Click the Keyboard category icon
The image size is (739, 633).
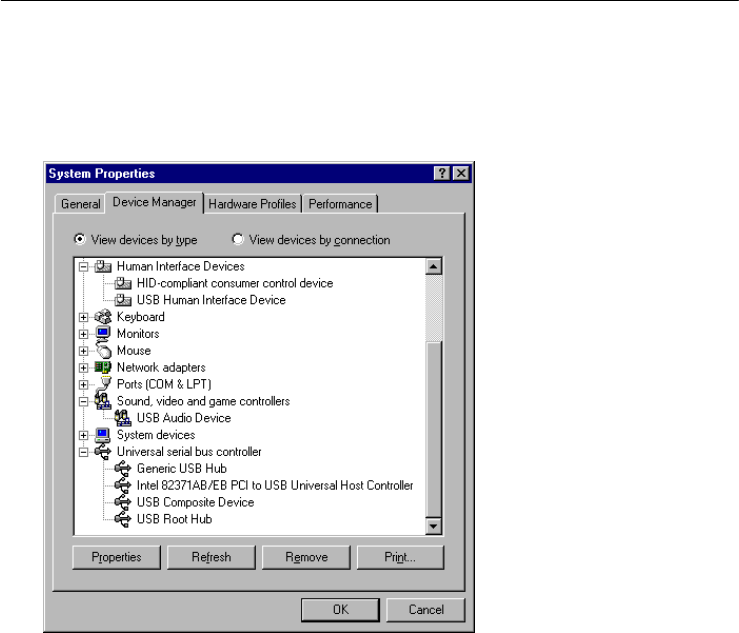coord(103,317)
